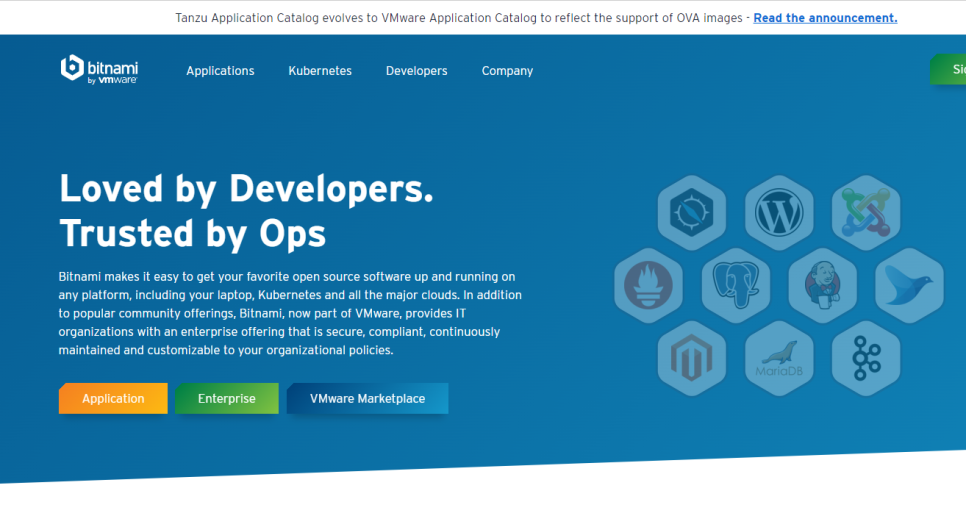This screenshot has width=966, height=513.
Task: Open the Developers menu
Action: point(416,71)
